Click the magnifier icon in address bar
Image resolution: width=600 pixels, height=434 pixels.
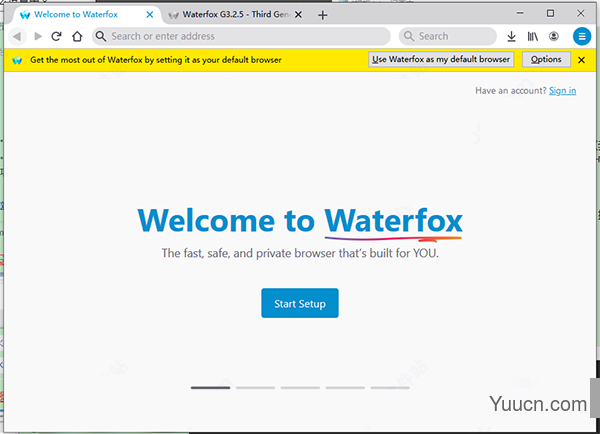click(x=101, y=36)
